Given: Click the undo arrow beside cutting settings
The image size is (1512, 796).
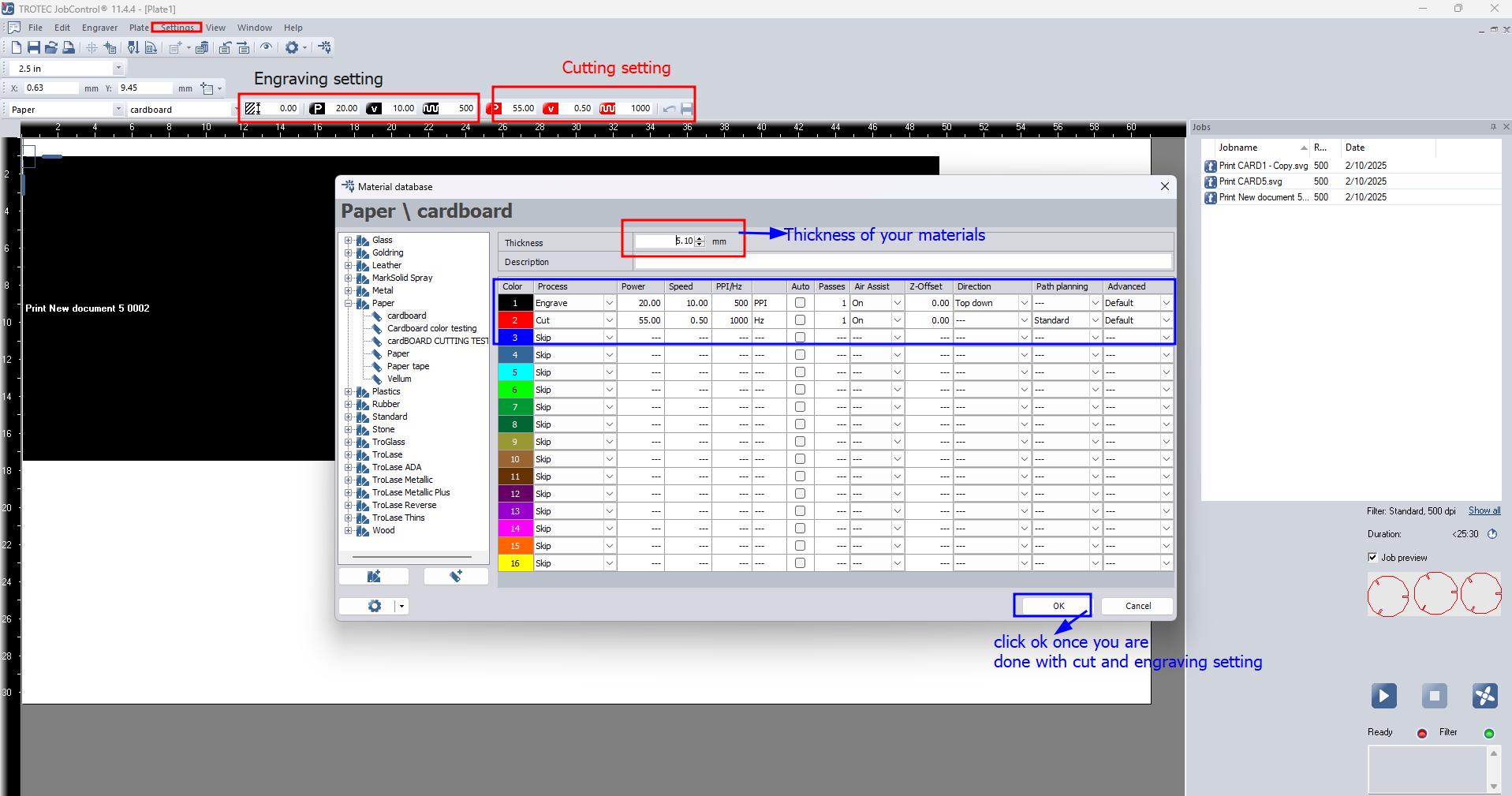Looking at the screenshot, I should click(670, 109).
